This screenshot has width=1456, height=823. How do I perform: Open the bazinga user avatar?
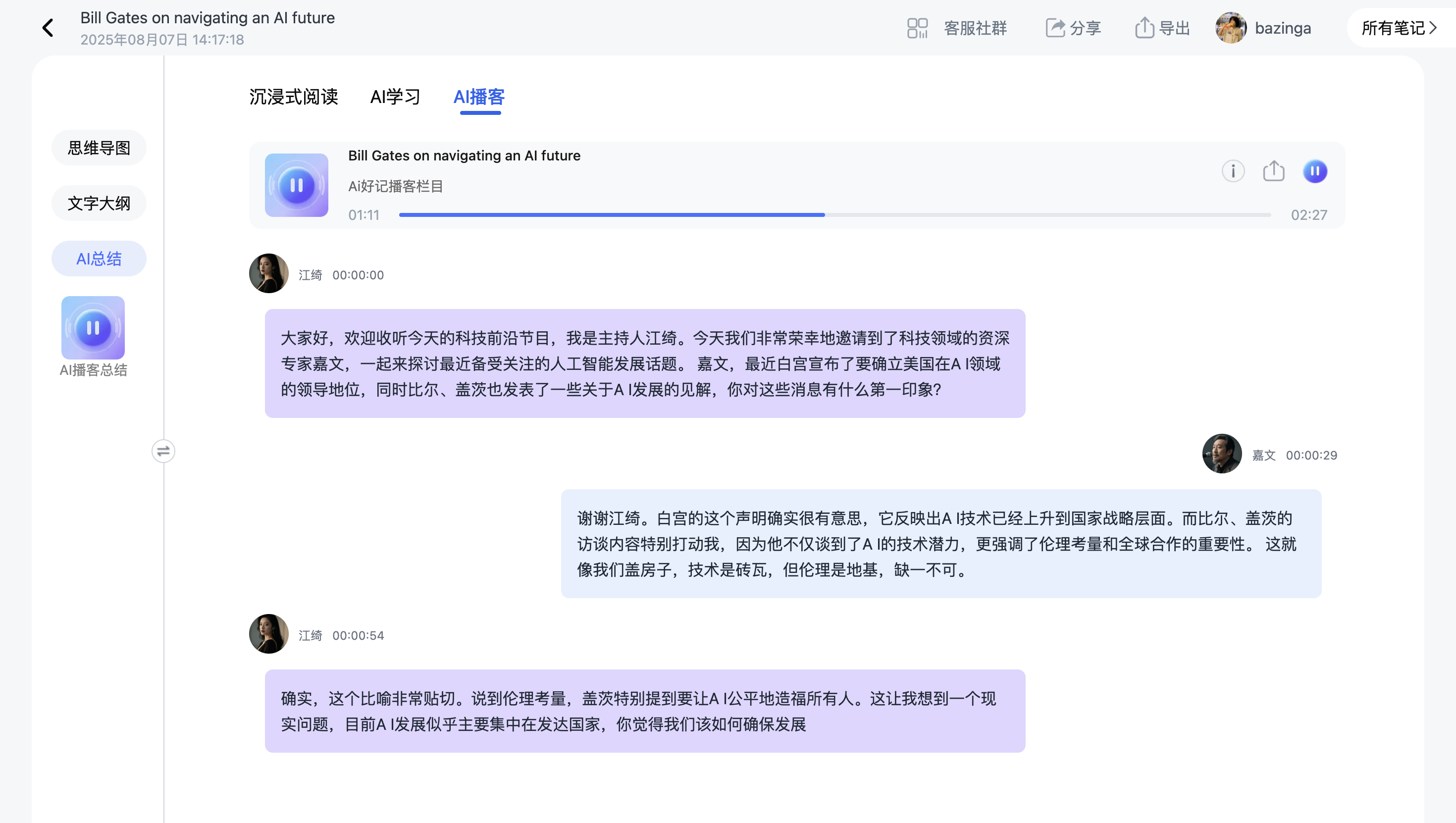point(1231,28)
